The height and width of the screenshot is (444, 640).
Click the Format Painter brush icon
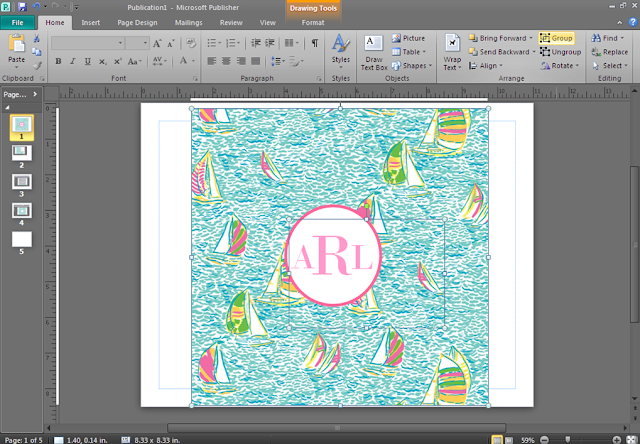(x=37, y=65)
